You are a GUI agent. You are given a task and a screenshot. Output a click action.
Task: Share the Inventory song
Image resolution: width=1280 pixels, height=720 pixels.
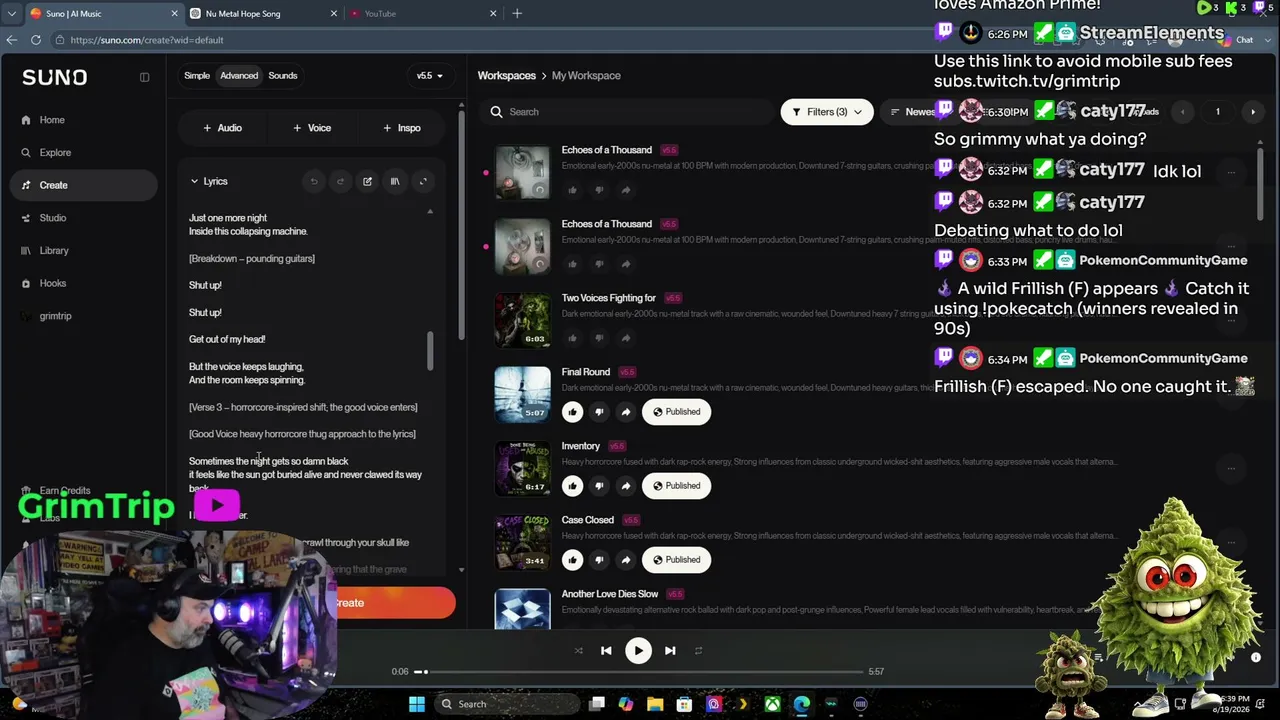coord(626,486)
